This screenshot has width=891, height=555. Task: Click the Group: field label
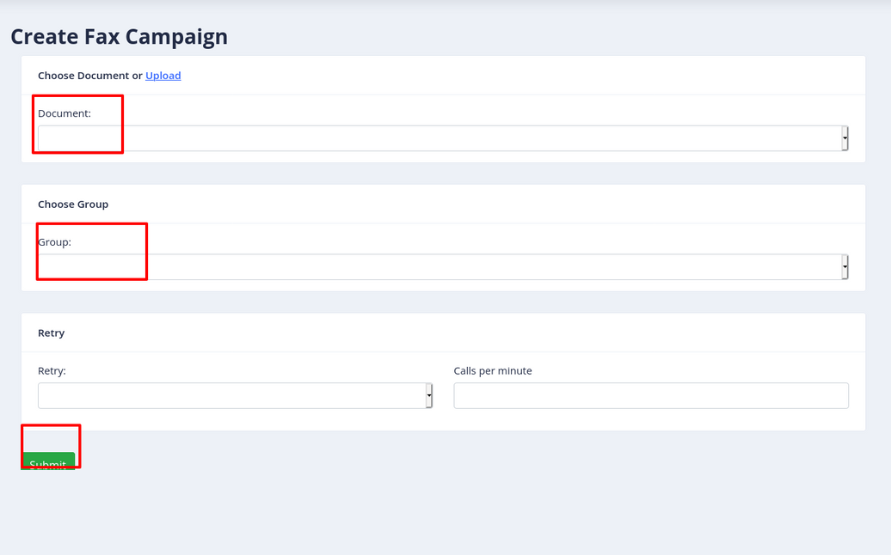[55, 242]
